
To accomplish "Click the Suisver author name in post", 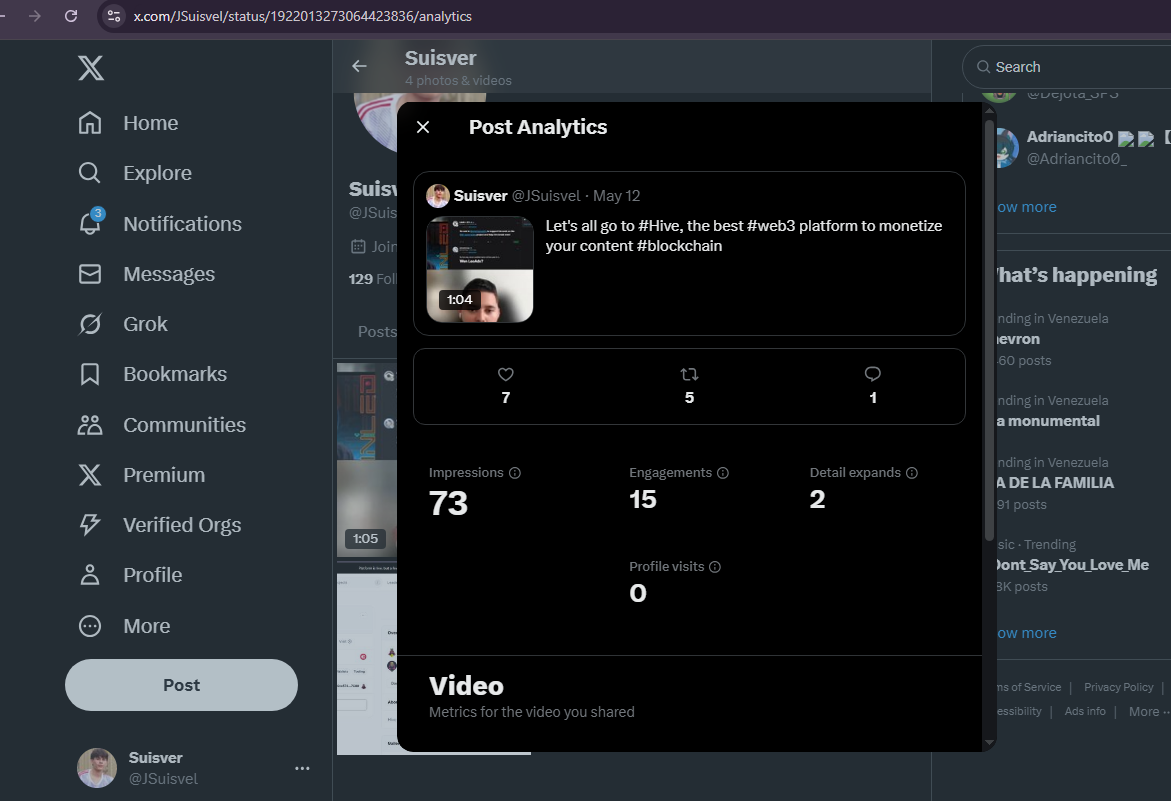I will tap(480, 196).
